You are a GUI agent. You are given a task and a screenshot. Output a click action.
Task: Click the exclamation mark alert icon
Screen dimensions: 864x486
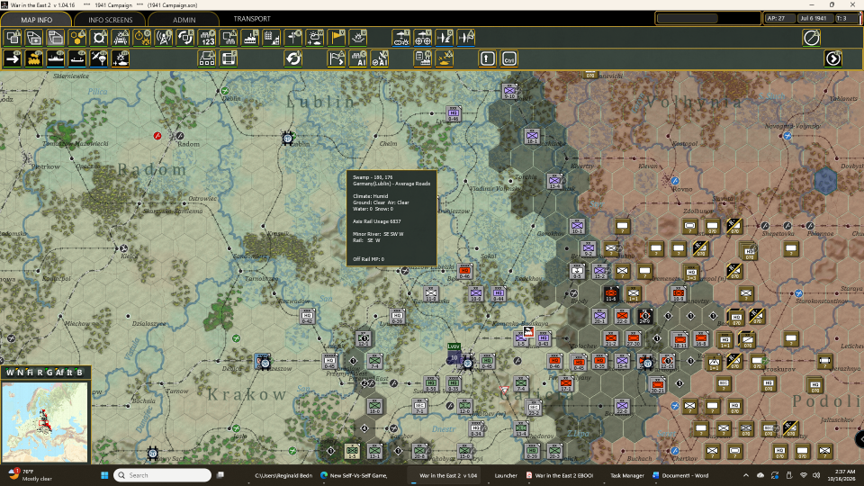click(487, 58)
